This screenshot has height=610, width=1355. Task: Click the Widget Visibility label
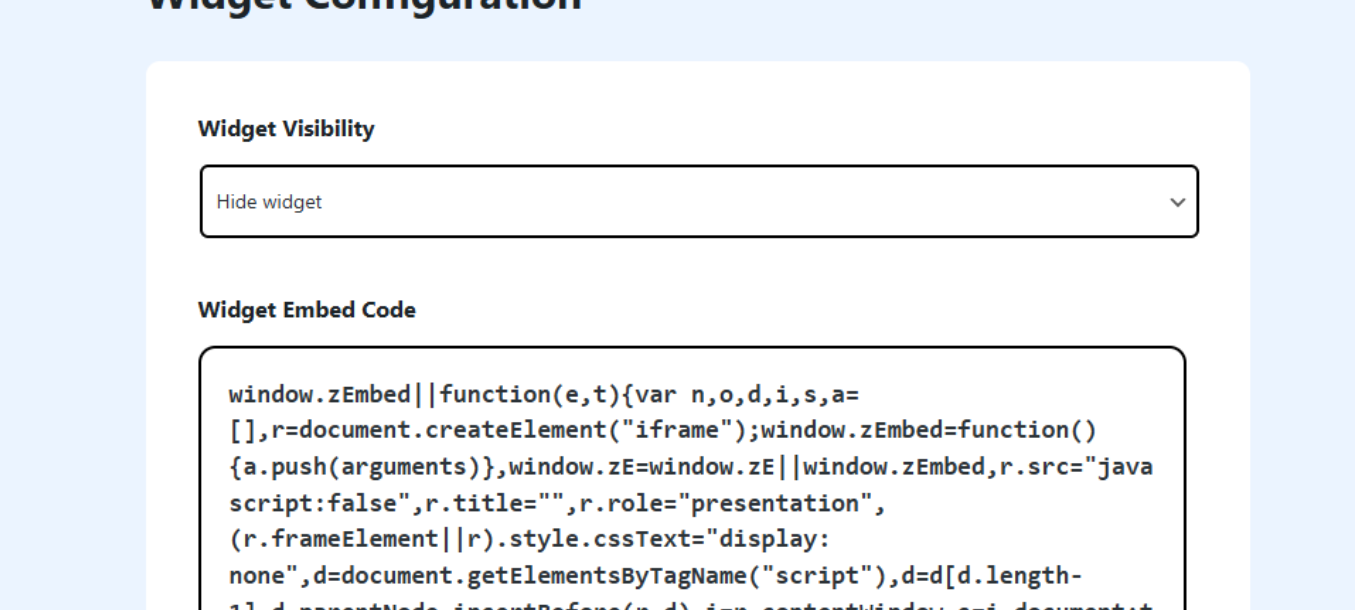coord(286,129)
